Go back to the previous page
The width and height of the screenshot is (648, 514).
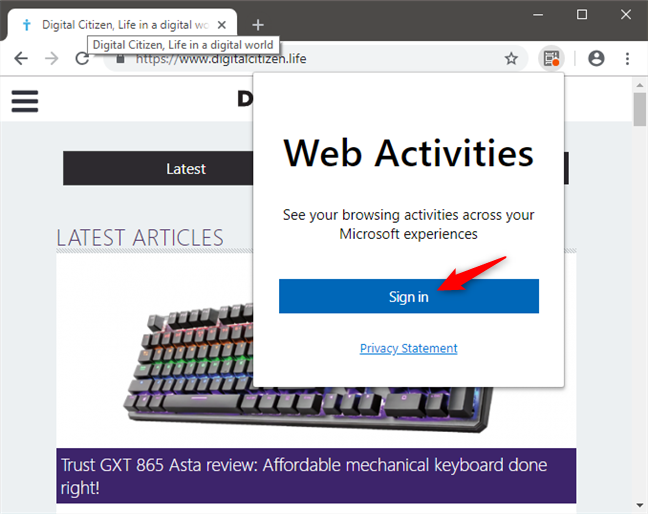(x=21, y=59)
